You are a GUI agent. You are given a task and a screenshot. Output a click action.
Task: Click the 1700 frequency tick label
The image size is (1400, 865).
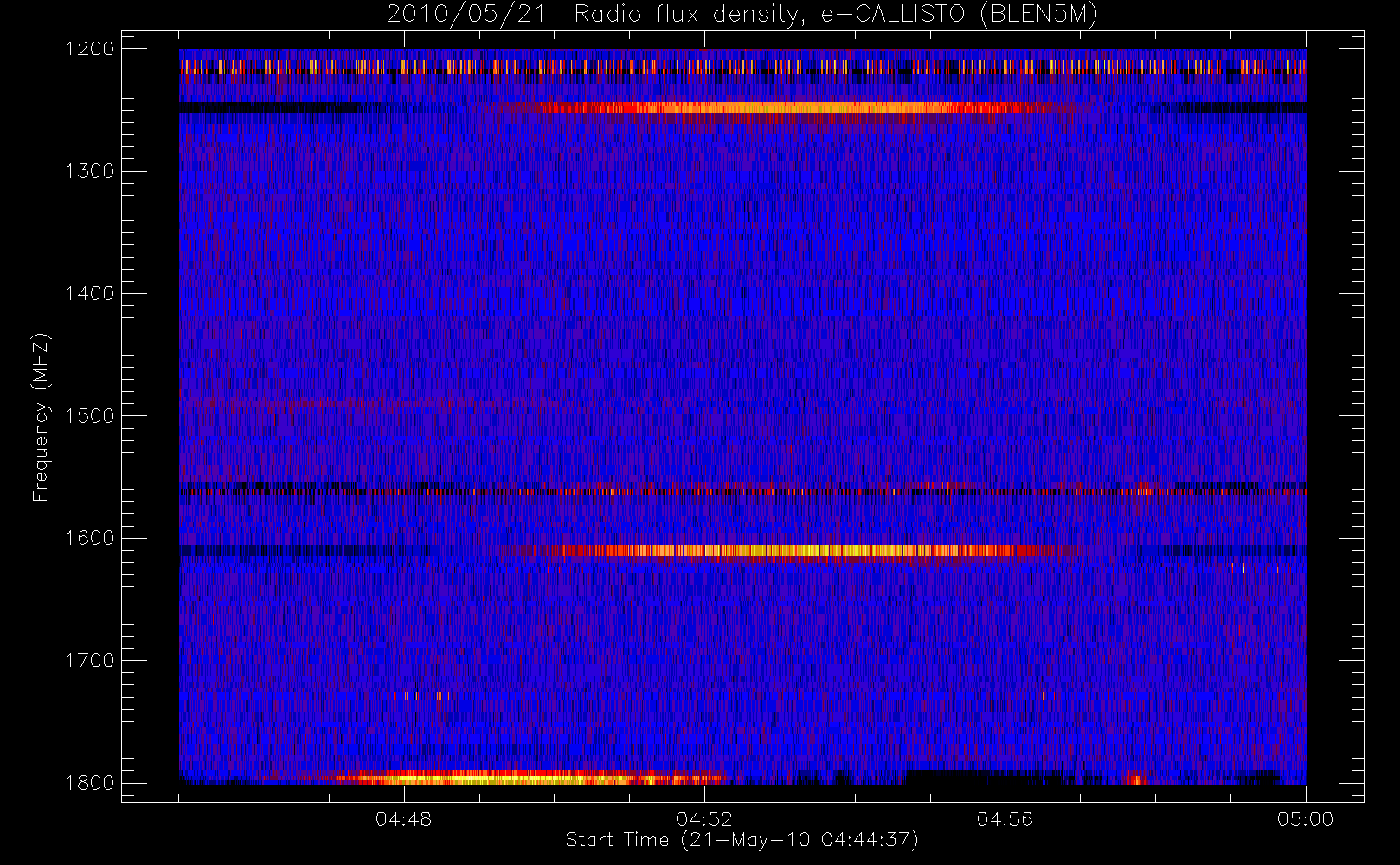coord(90,661)
